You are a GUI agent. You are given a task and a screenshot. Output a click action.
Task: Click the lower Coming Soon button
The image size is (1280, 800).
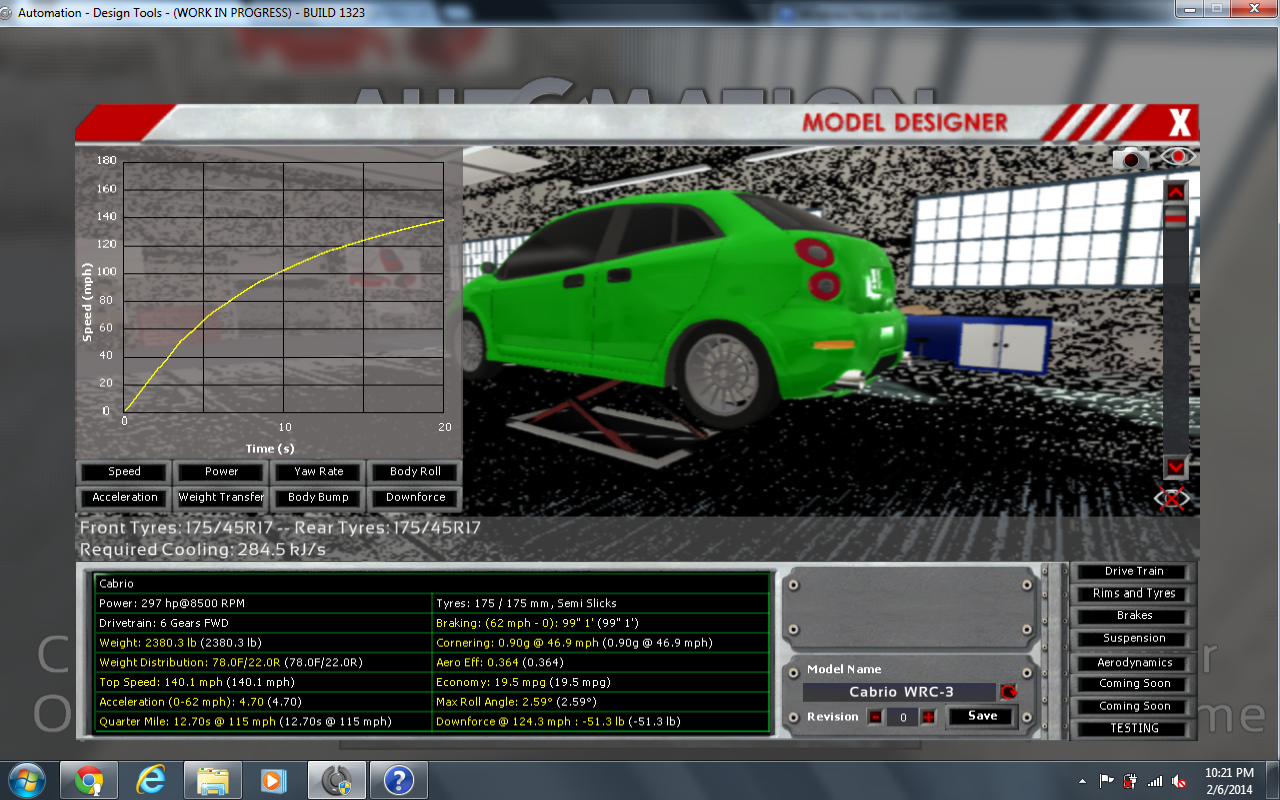point(1134,706)
